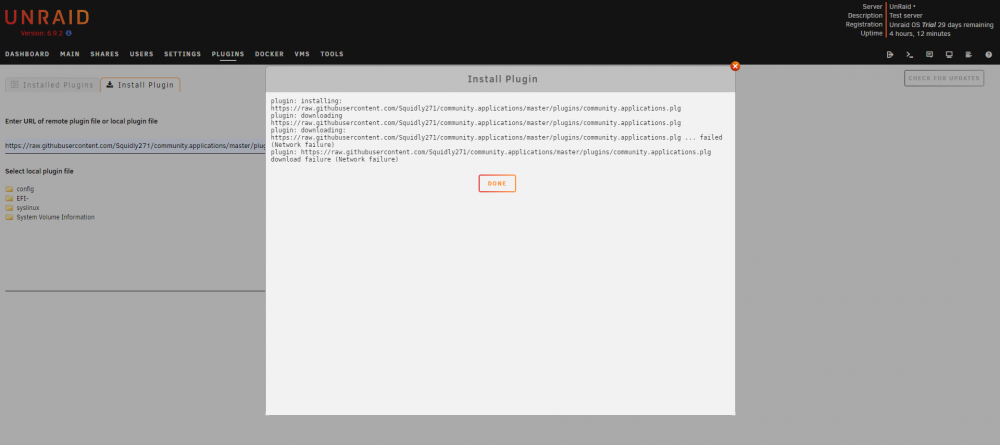Click the UNRAID logo

47,17
